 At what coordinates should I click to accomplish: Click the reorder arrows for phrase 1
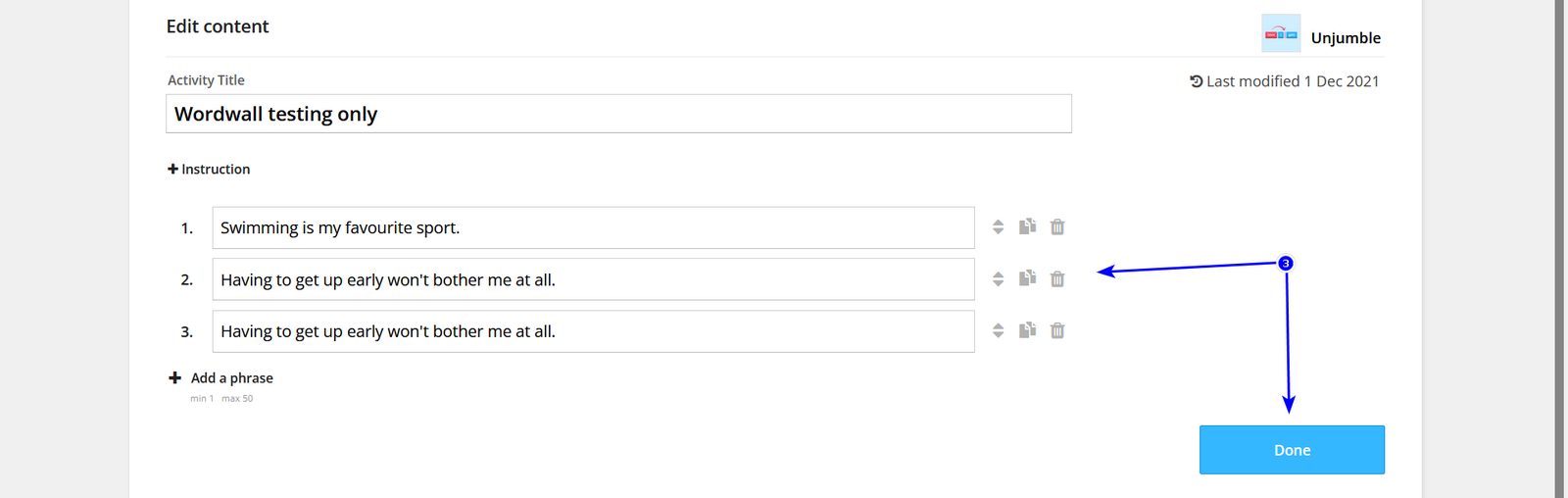click(998, 227)
